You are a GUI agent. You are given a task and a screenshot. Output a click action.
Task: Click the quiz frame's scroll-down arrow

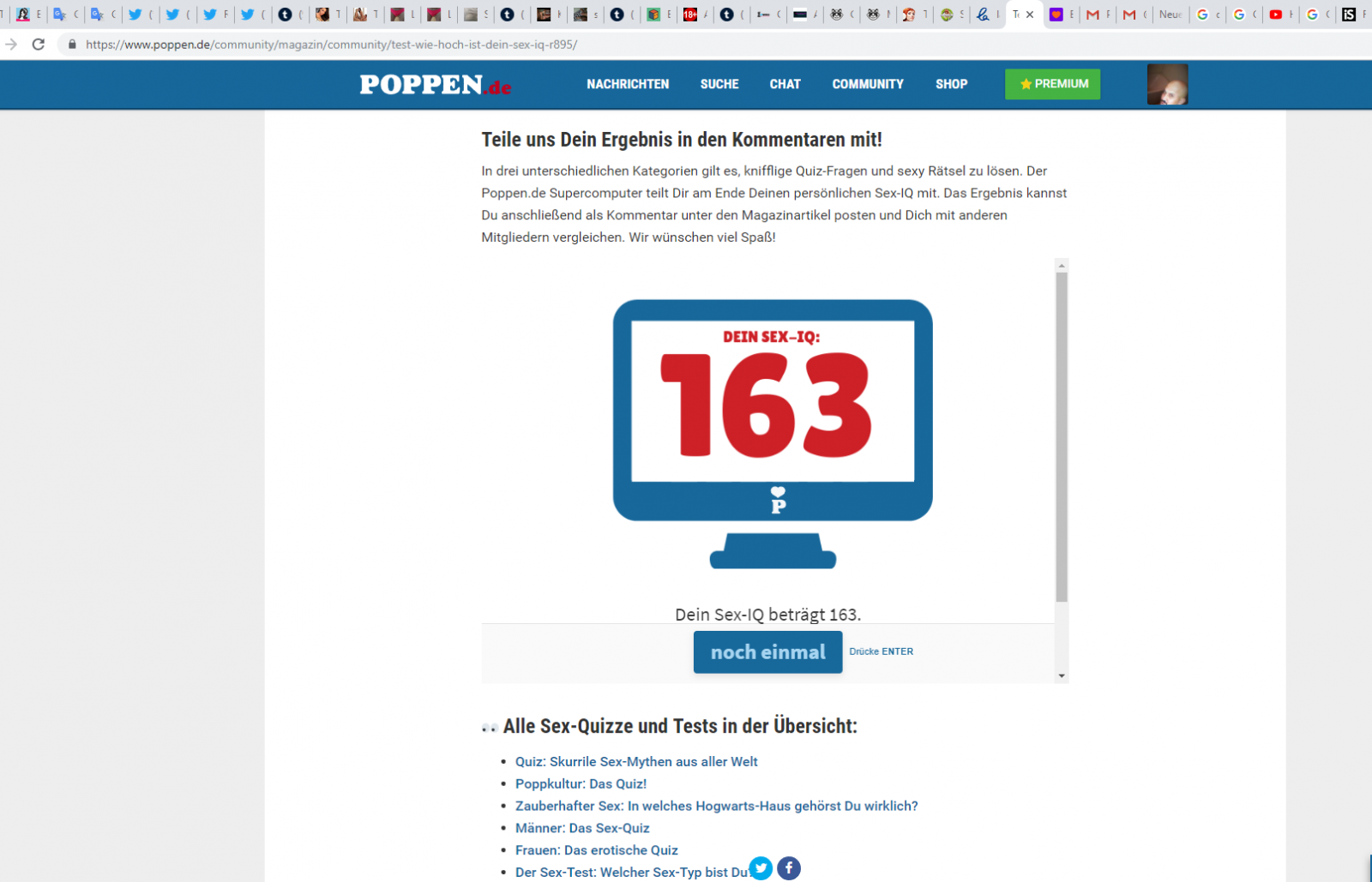coord(1062,675)
